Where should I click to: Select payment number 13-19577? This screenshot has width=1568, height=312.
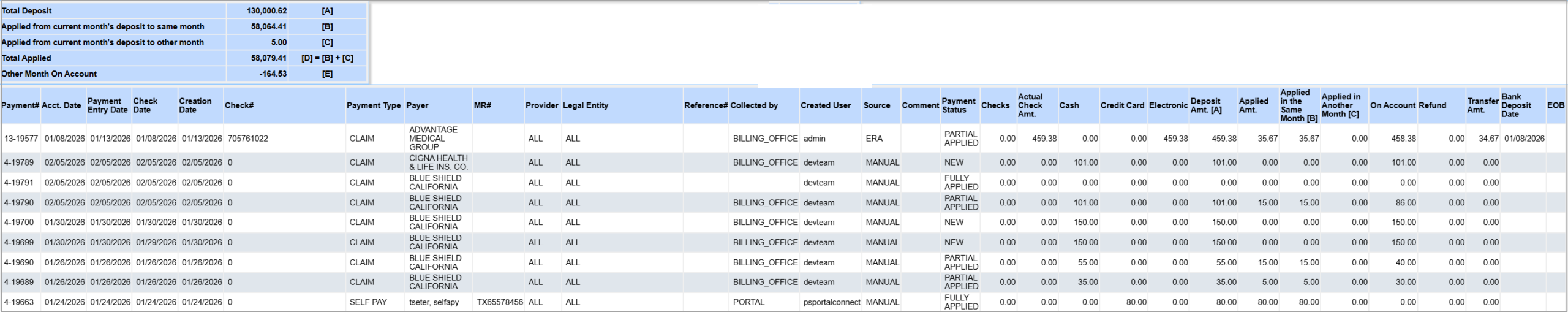pyautogui.click(x=21, y=139)
